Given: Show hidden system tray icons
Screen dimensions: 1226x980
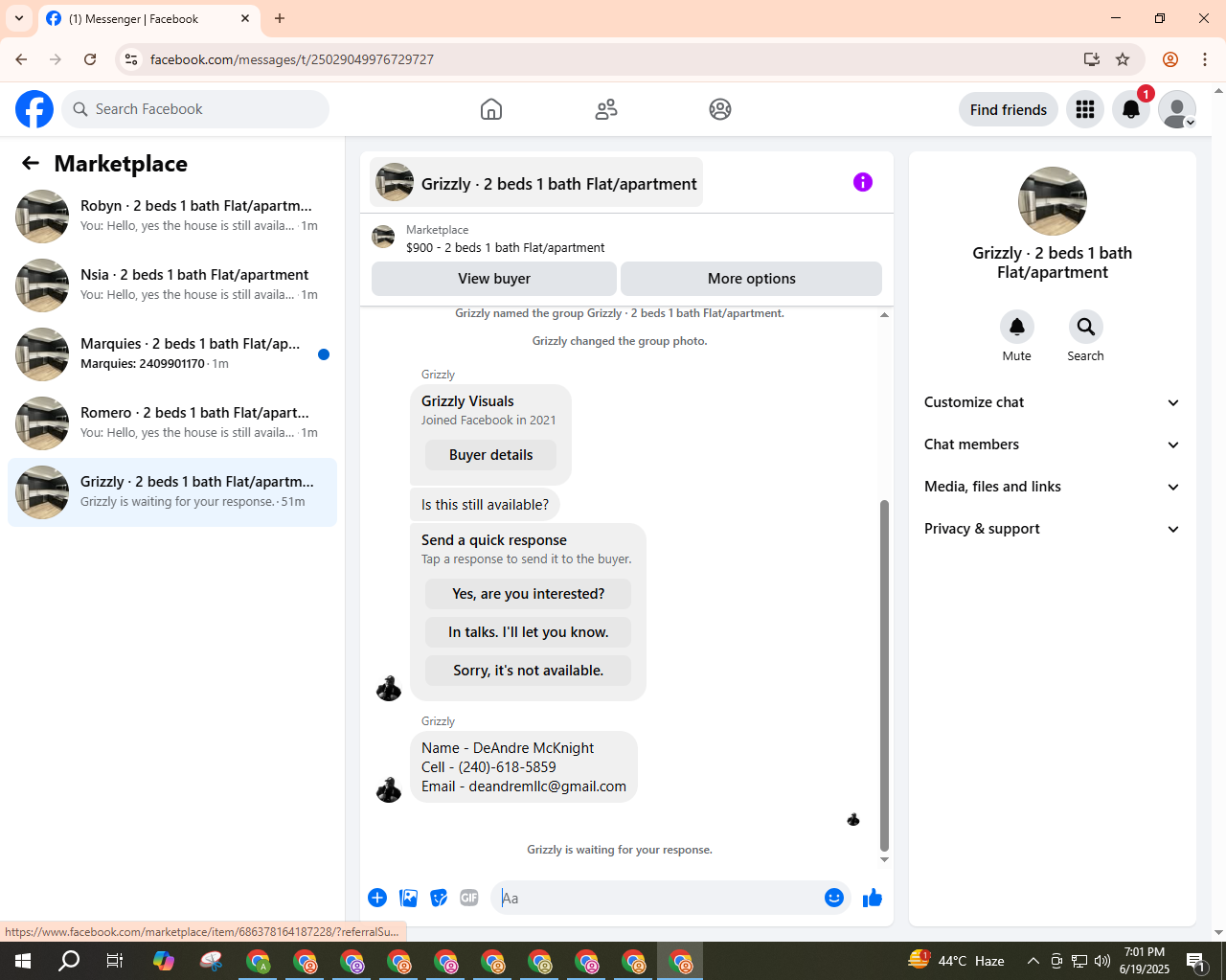Looking at the screenshot, I should click(x=1033, y=961).
